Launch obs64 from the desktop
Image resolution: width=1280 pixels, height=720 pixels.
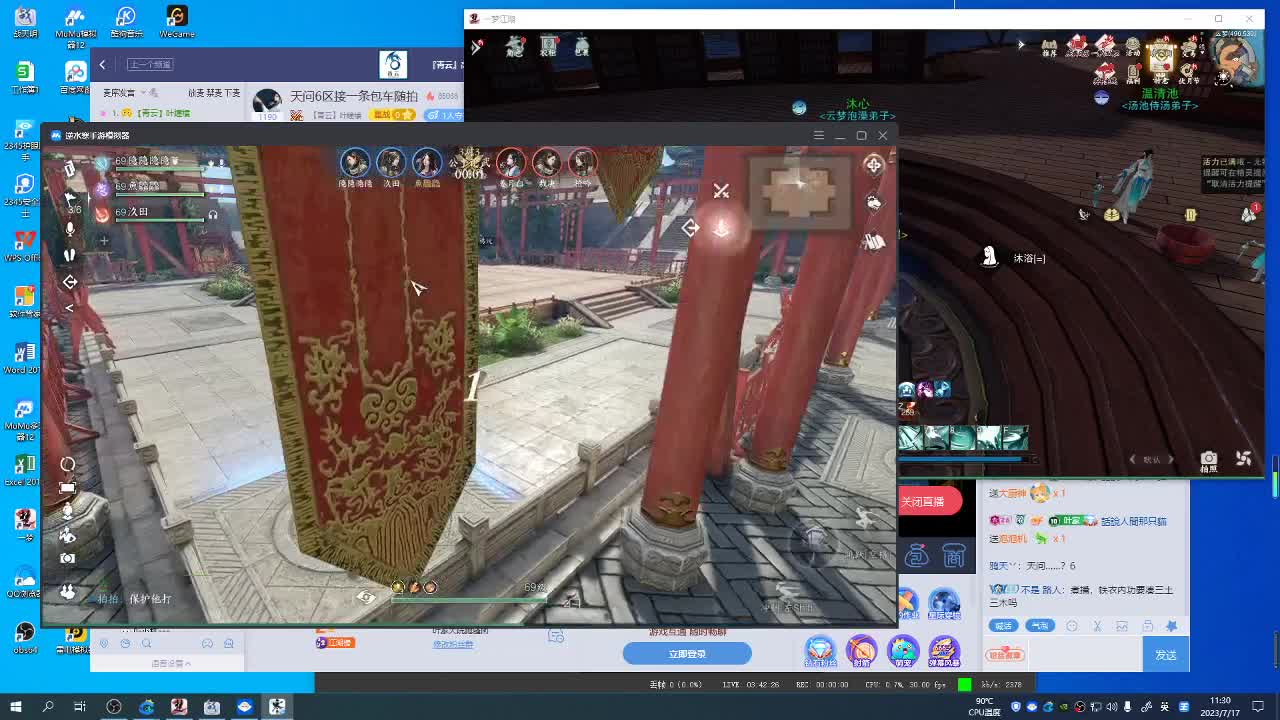point(24,638)
